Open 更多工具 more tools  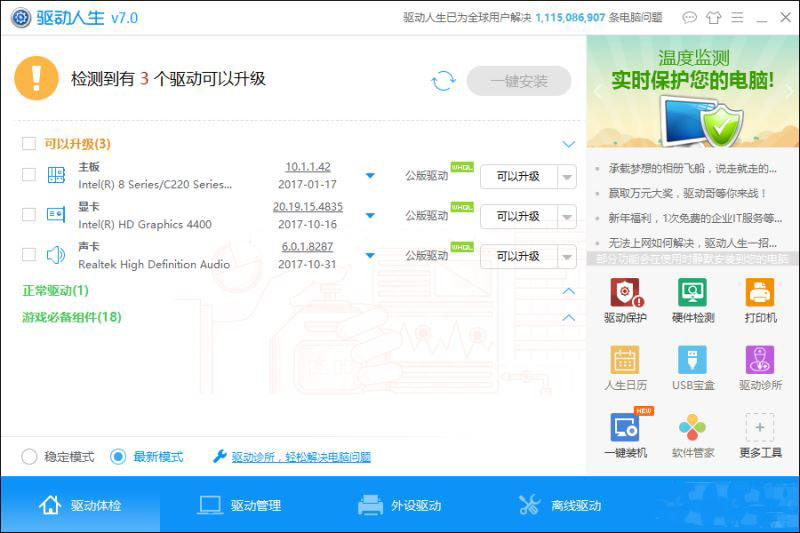[760, 435]
